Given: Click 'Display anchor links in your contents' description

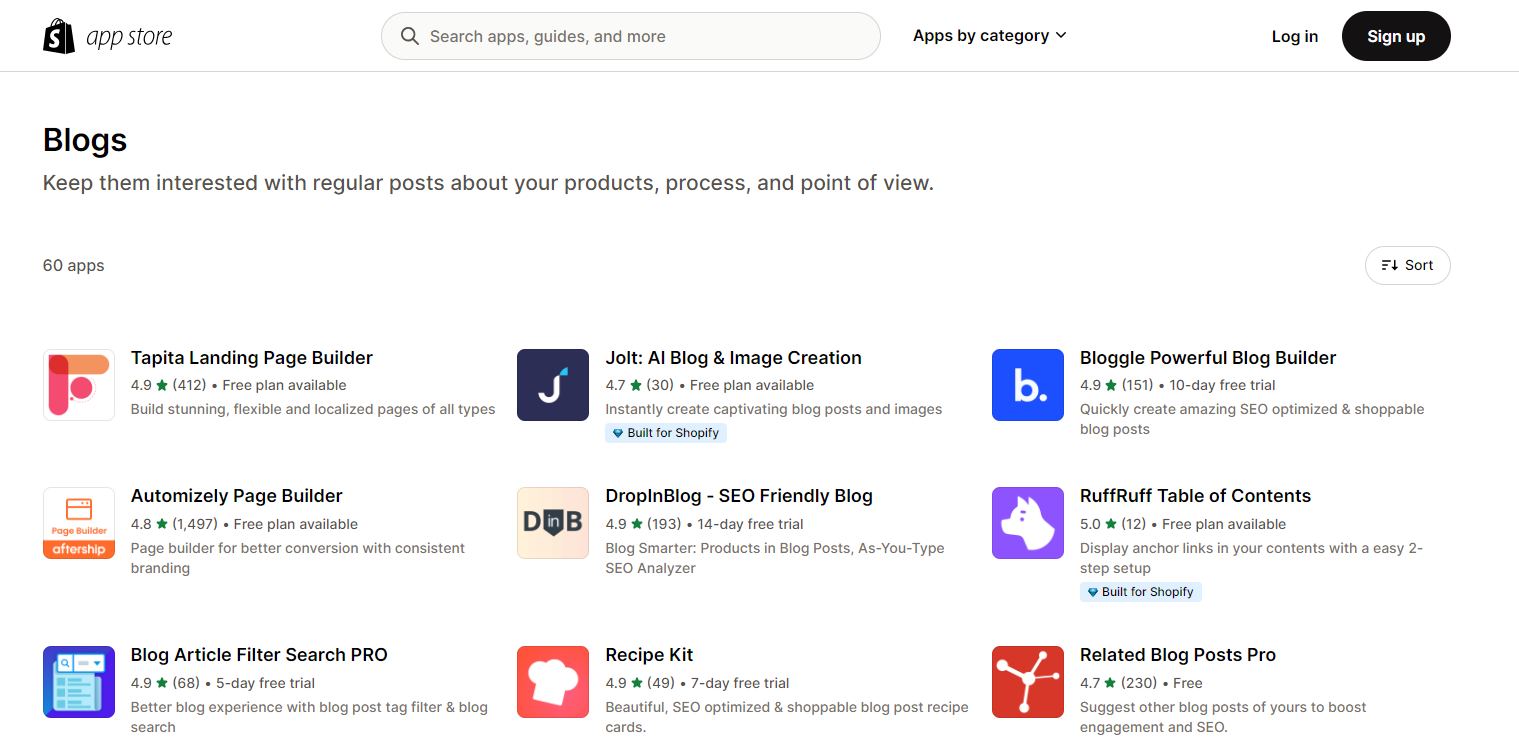Looking at the screenshot, I should (x=1251, y=558).
